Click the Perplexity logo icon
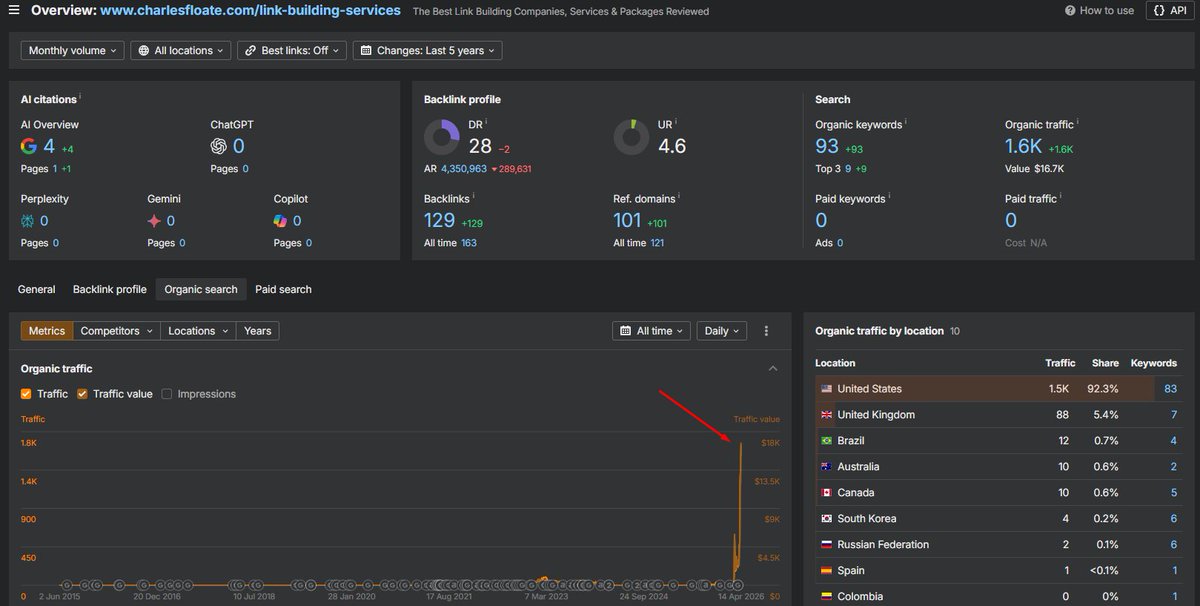The image size is (1200, 606). pyautogui.click(x=27, y=221)
